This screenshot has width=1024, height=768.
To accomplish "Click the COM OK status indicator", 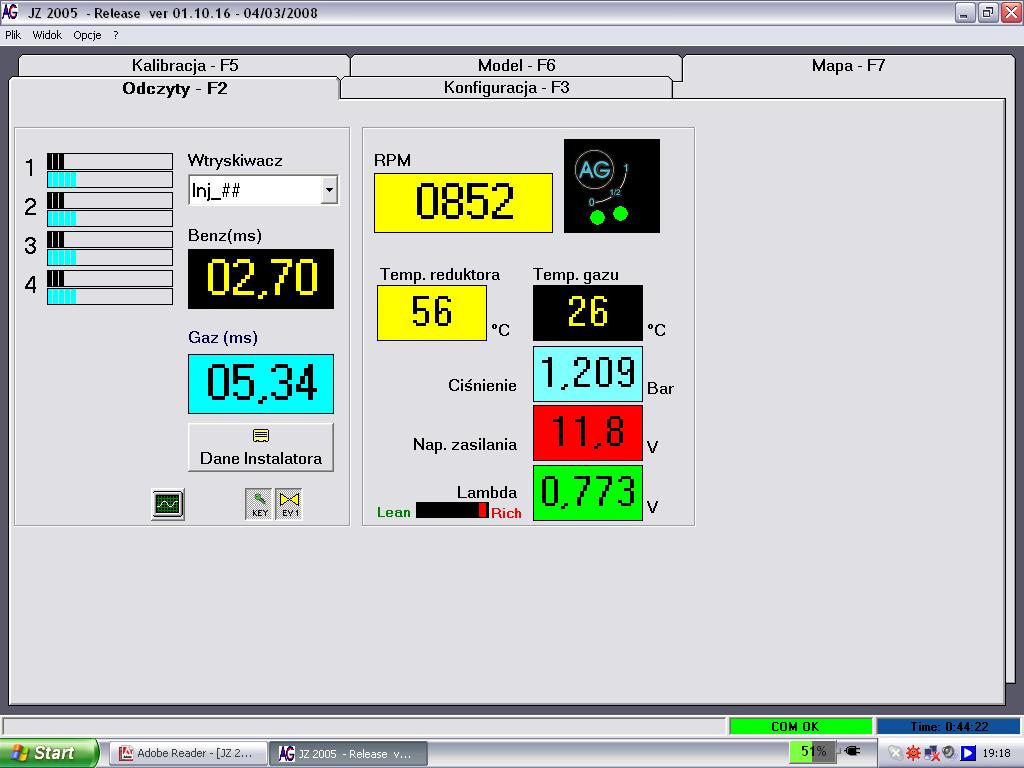I will click(x=801, y=726).
